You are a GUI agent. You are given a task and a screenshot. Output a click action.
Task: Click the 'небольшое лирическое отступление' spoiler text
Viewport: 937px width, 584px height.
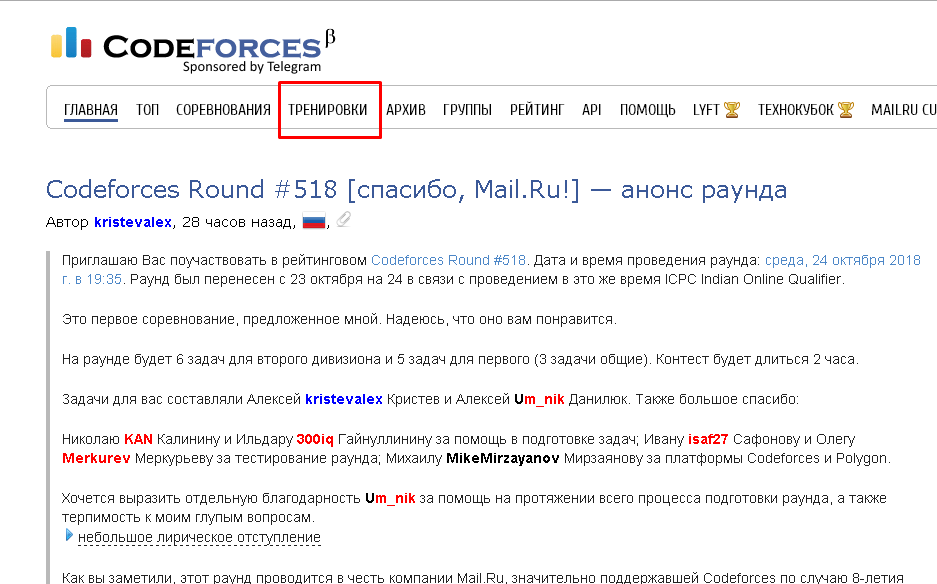(x=199, y=537)
